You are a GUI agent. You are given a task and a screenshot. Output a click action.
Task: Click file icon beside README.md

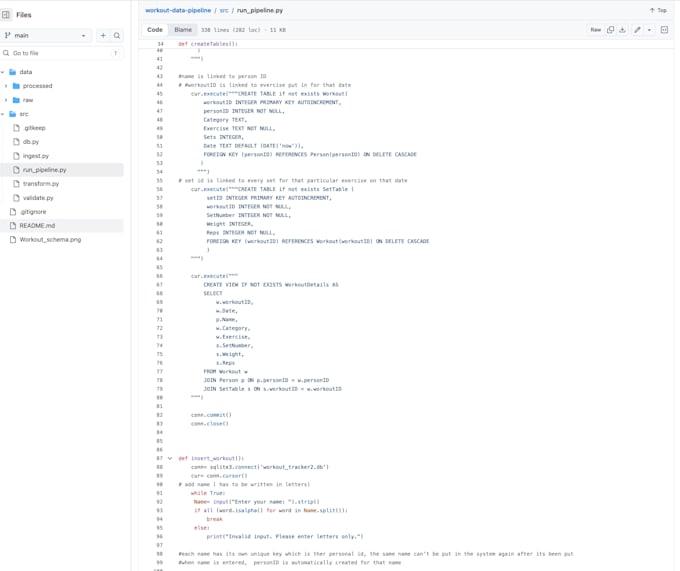(13, 225)
